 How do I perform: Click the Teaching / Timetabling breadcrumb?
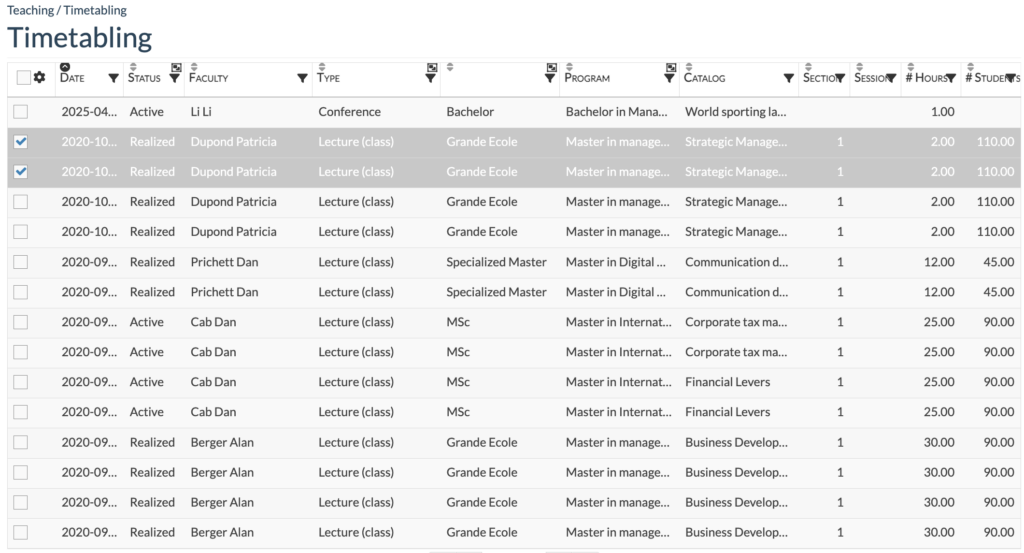click(x=67, y=10)
